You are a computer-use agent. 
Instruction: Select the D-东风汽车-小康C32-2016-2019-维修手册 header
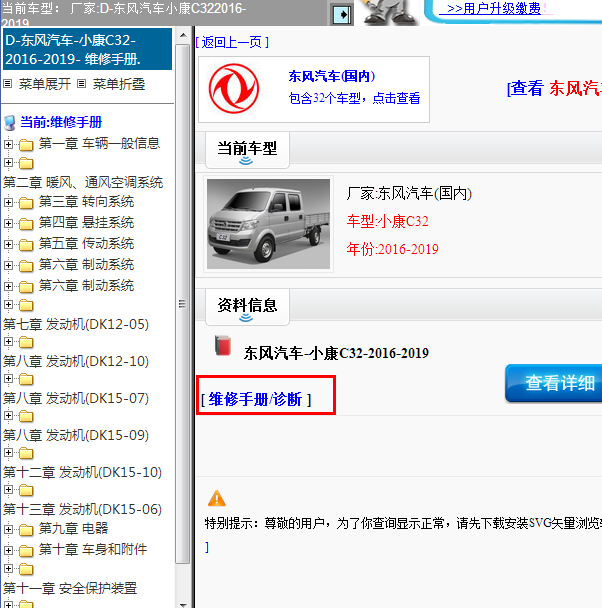click(x=87, y=49)
